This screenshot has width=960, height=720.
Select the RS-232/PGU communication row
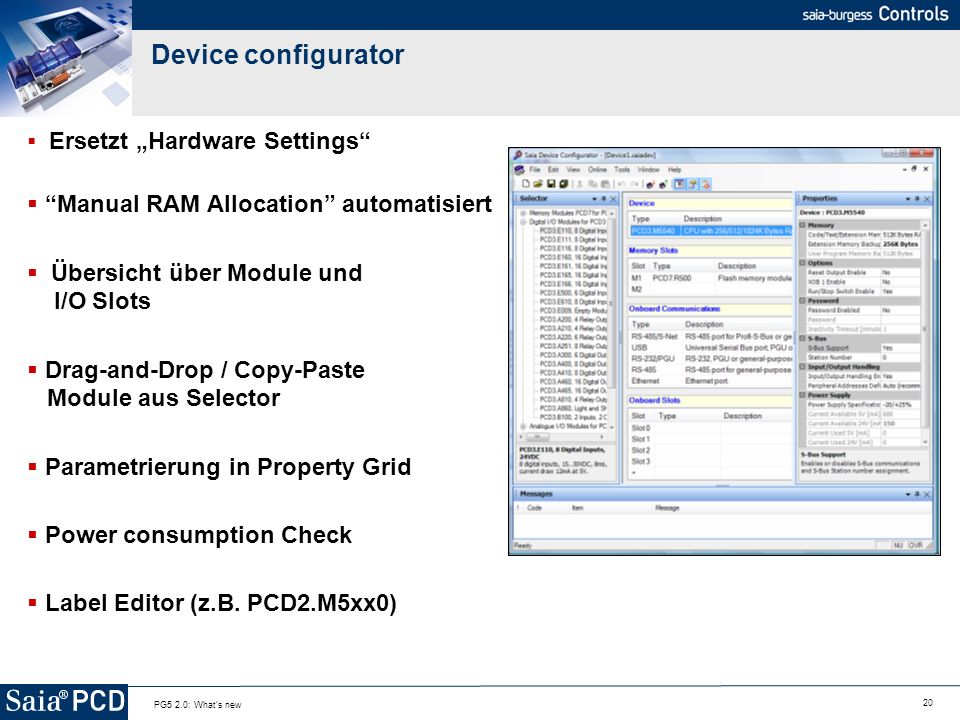coord(710,358)
